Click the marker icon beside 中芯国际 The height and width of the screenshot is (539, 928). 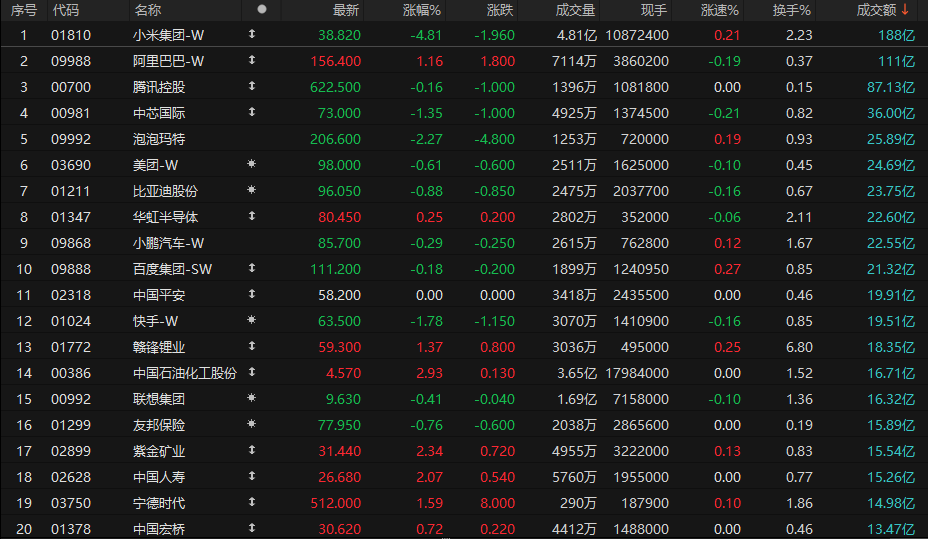pos(252,112)
